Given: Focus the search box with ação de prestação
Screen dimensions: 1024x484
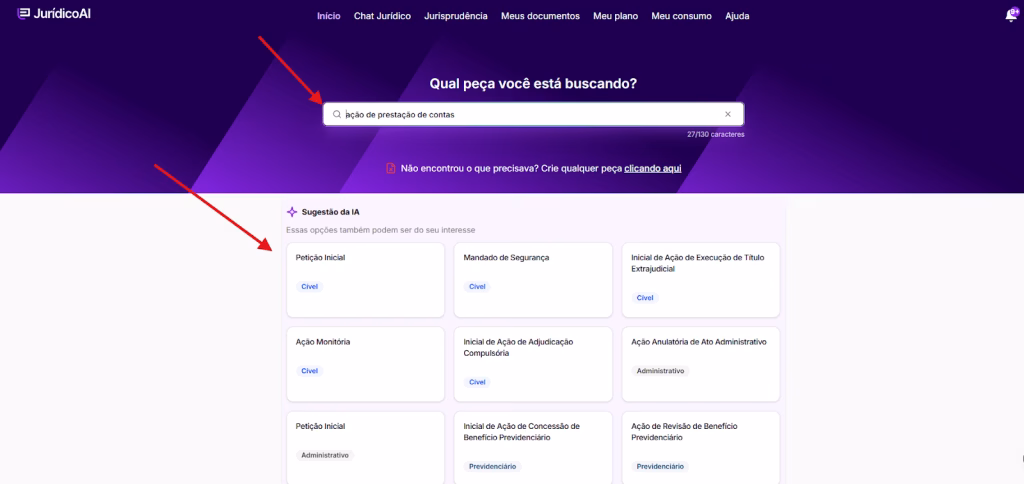Looking at the screenshot, I should coord(533,114).
